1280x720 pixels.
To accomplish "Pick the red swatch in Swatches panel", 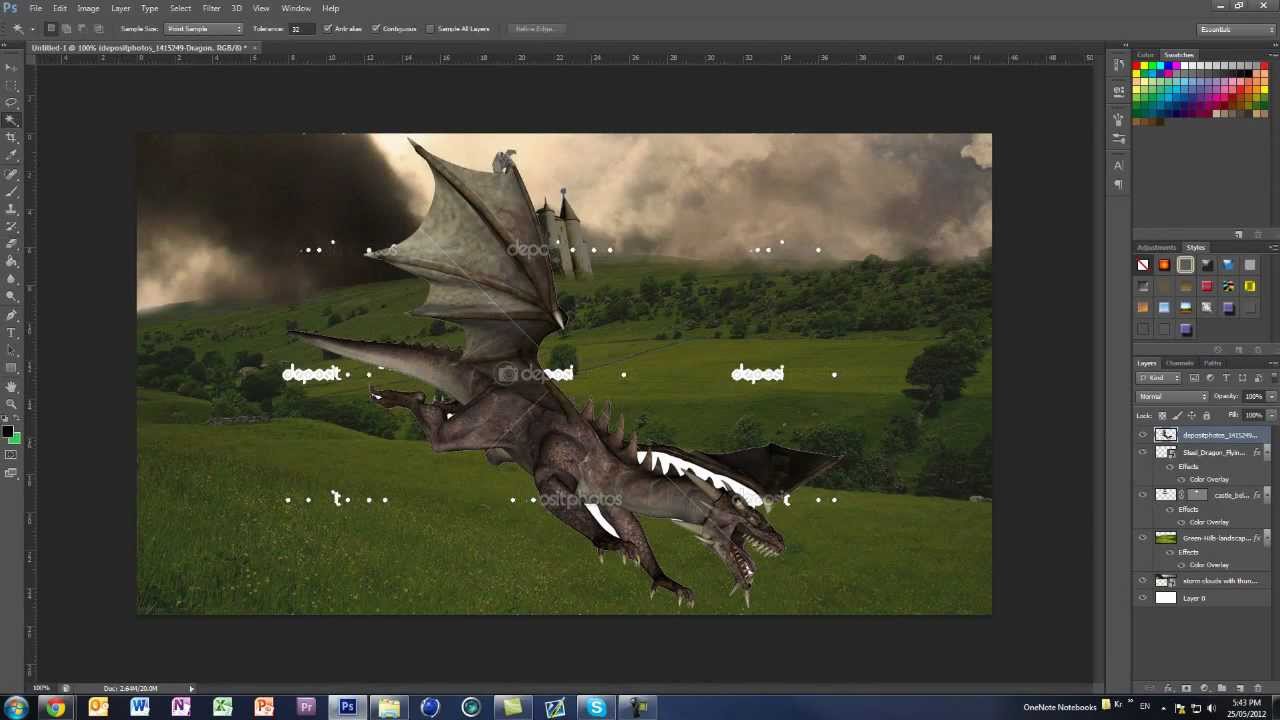I will (x=1138, y=66).
